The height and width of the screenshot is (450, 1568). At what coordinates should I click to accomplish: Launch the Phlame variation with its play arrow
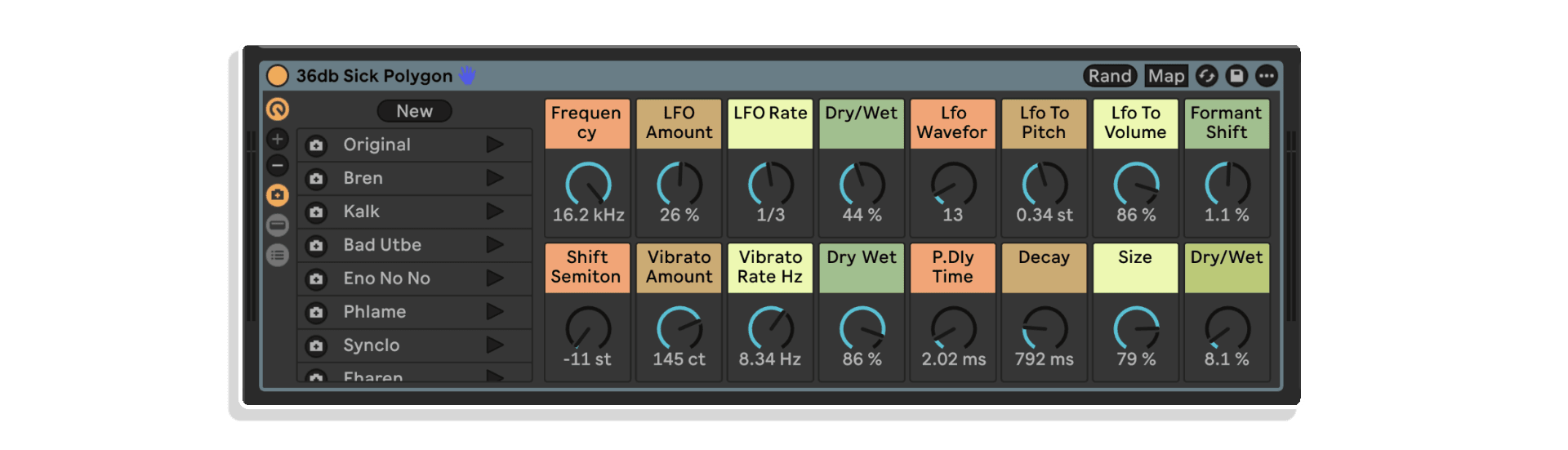(494, 312)
